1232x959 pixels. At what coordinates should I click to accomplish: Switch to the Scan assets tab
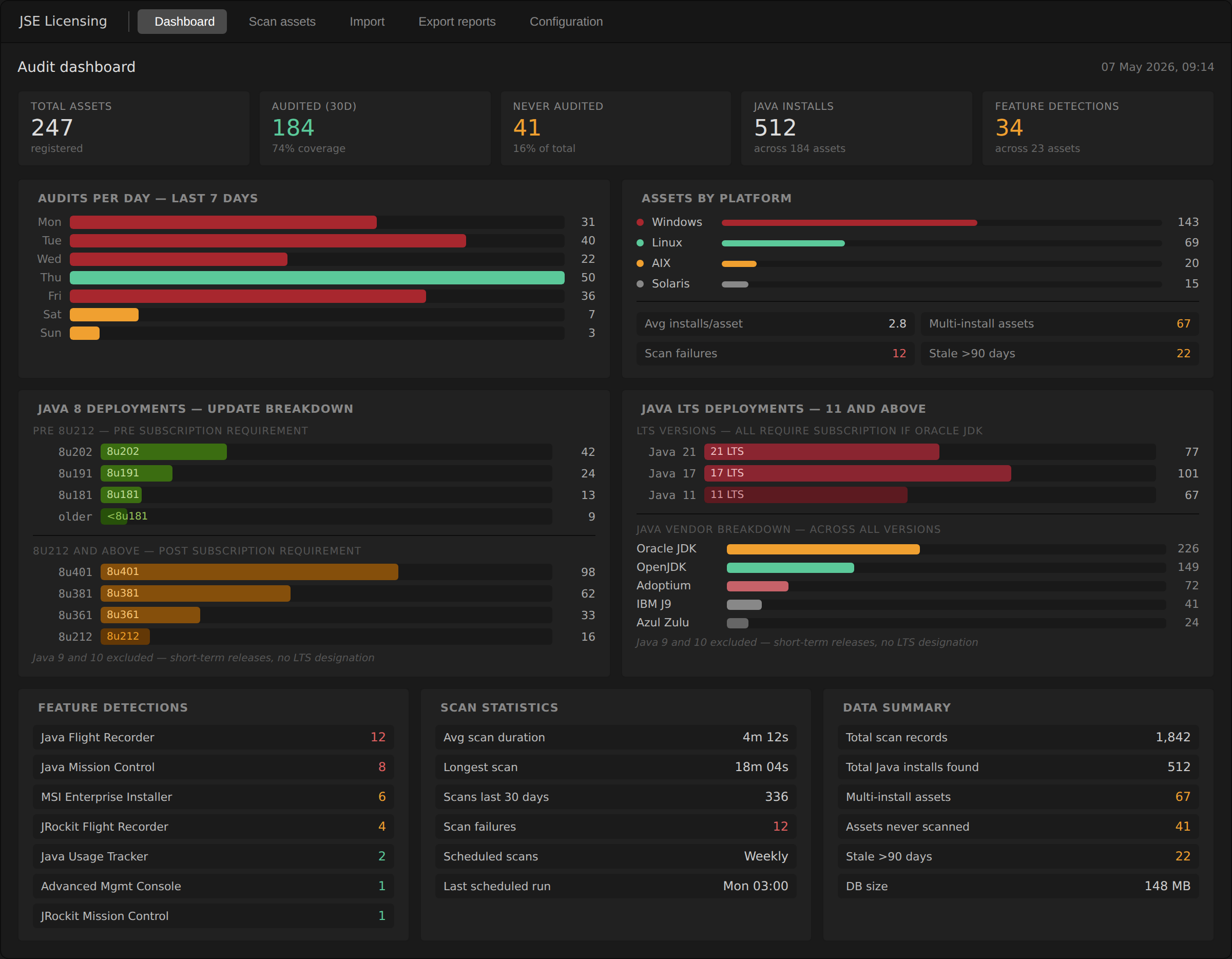tap(282, 22)
